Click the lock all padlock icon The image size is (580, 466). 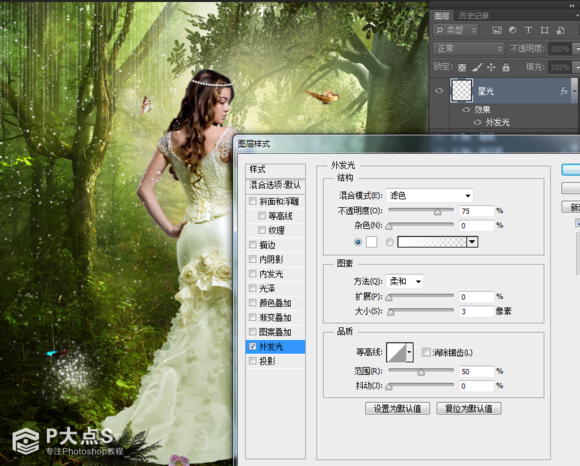pyautogui.click(x=506, y=67)
